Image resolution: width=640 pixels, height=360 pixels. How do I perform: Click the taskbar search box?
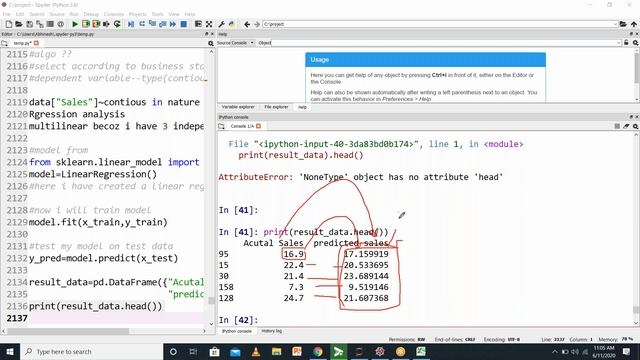click(x=91, y=351)
